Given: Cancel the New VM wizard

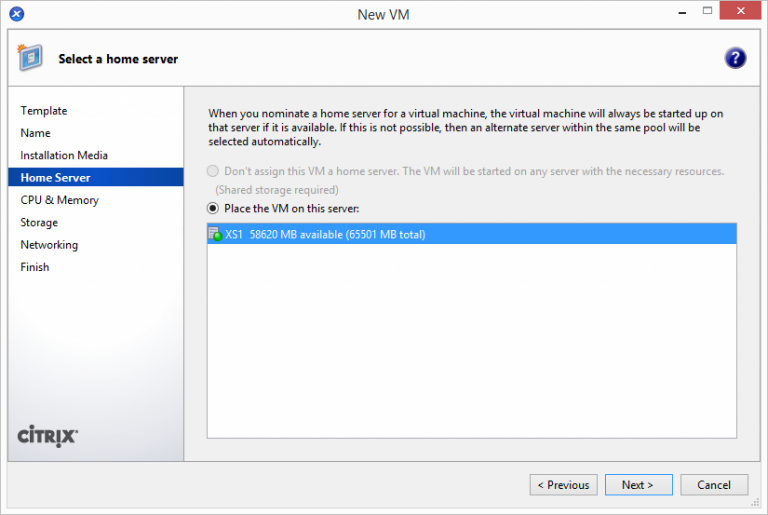Looking at the screenshot, I should (713, 485).
